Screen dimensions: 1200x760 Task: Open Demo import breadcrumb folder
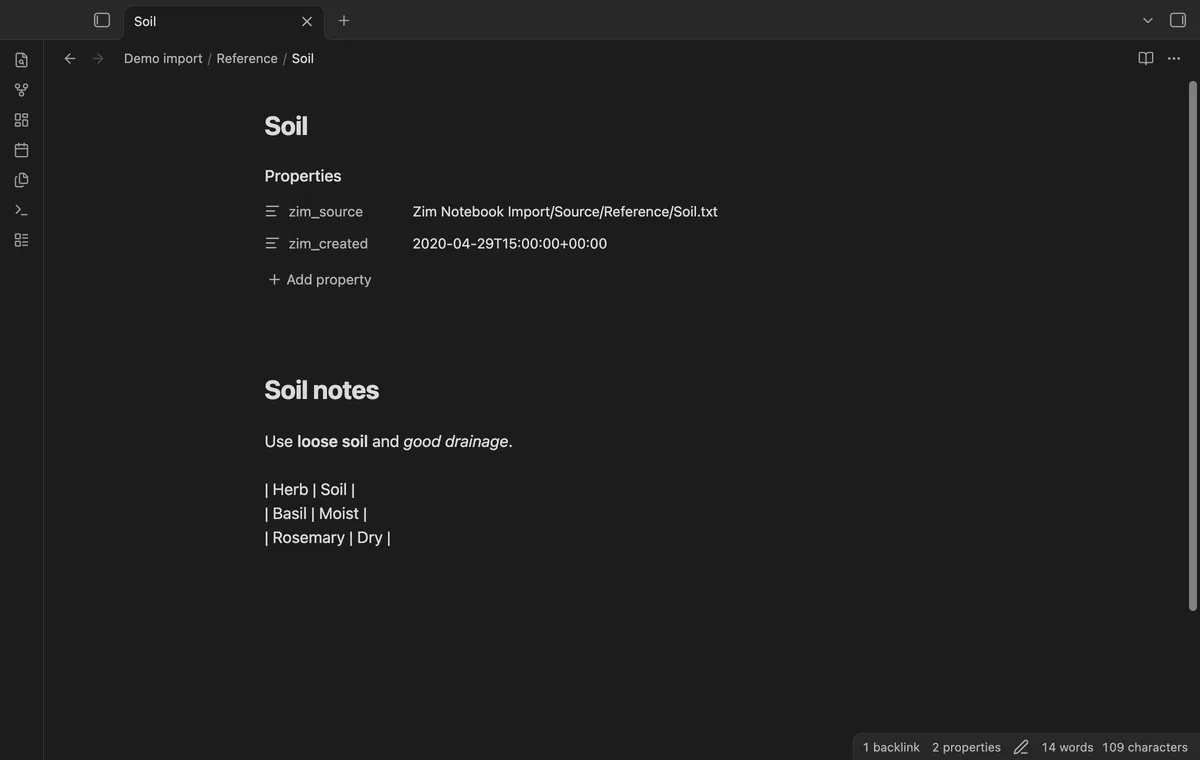163,58
